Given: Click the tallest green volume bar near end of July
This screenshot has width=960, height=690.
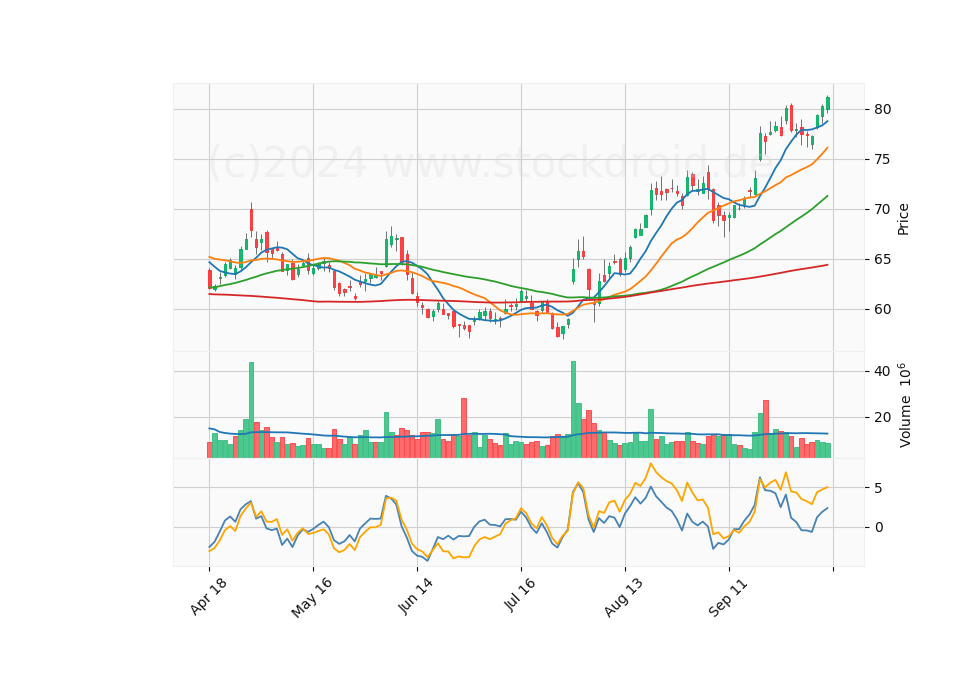Looking at the screenshot, I should click(x=574, y=409).
